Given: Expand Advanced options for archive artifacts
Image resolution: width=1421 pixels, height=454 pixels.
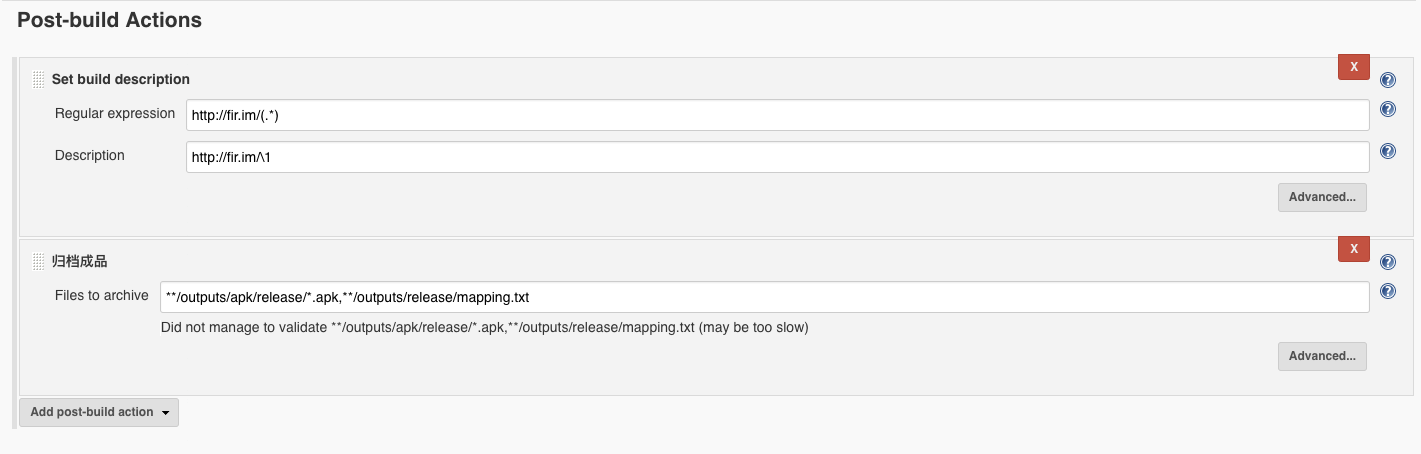Looking at the screenshot, I should pyautogui.click(x=1322, y=356).
